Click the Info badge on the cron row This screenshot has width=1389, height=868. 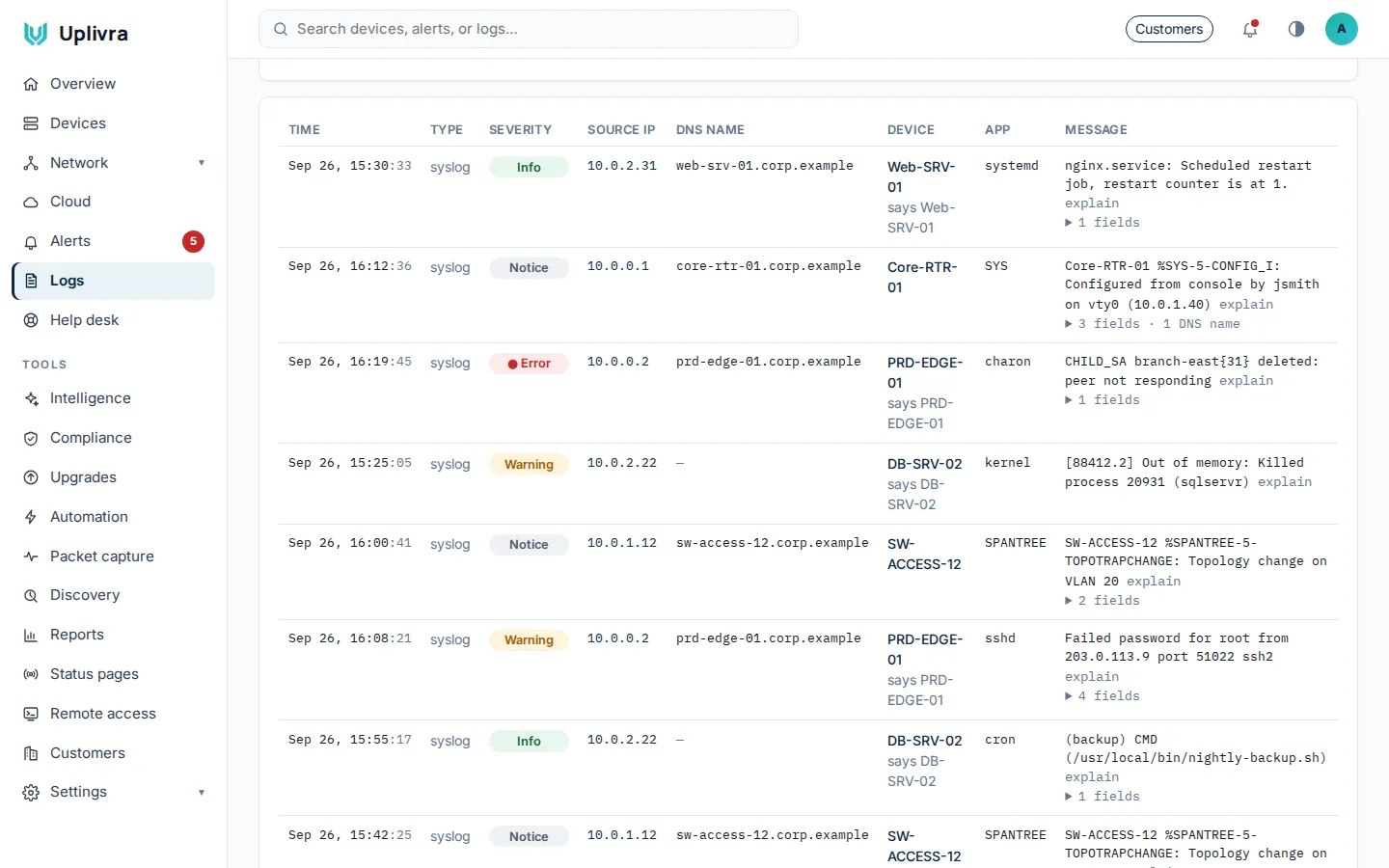(529, 742)
